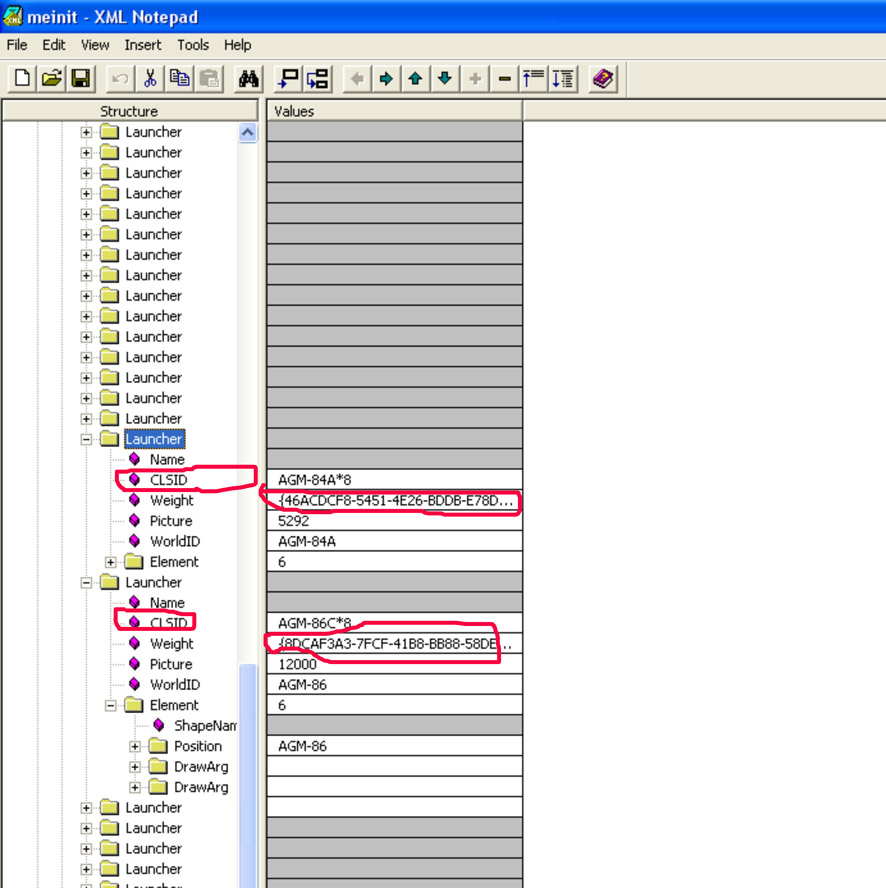Click the green move-right arrow icon
The height and width of the screenshot is (888, 886).
386,79
